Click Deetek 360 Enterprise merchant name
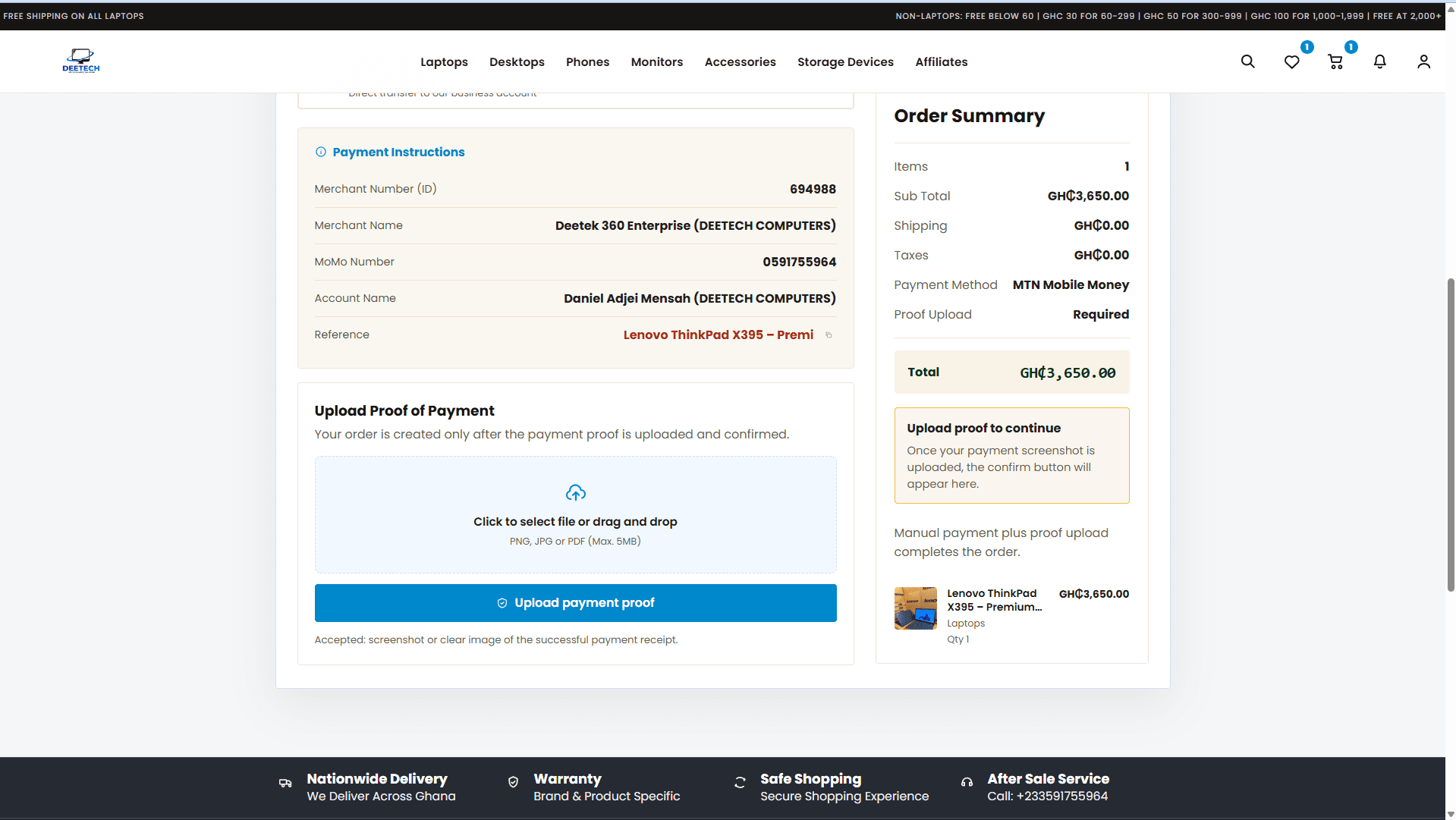Image resolution: width=1456 pixels, height=820 pixels. pos(695,225)
